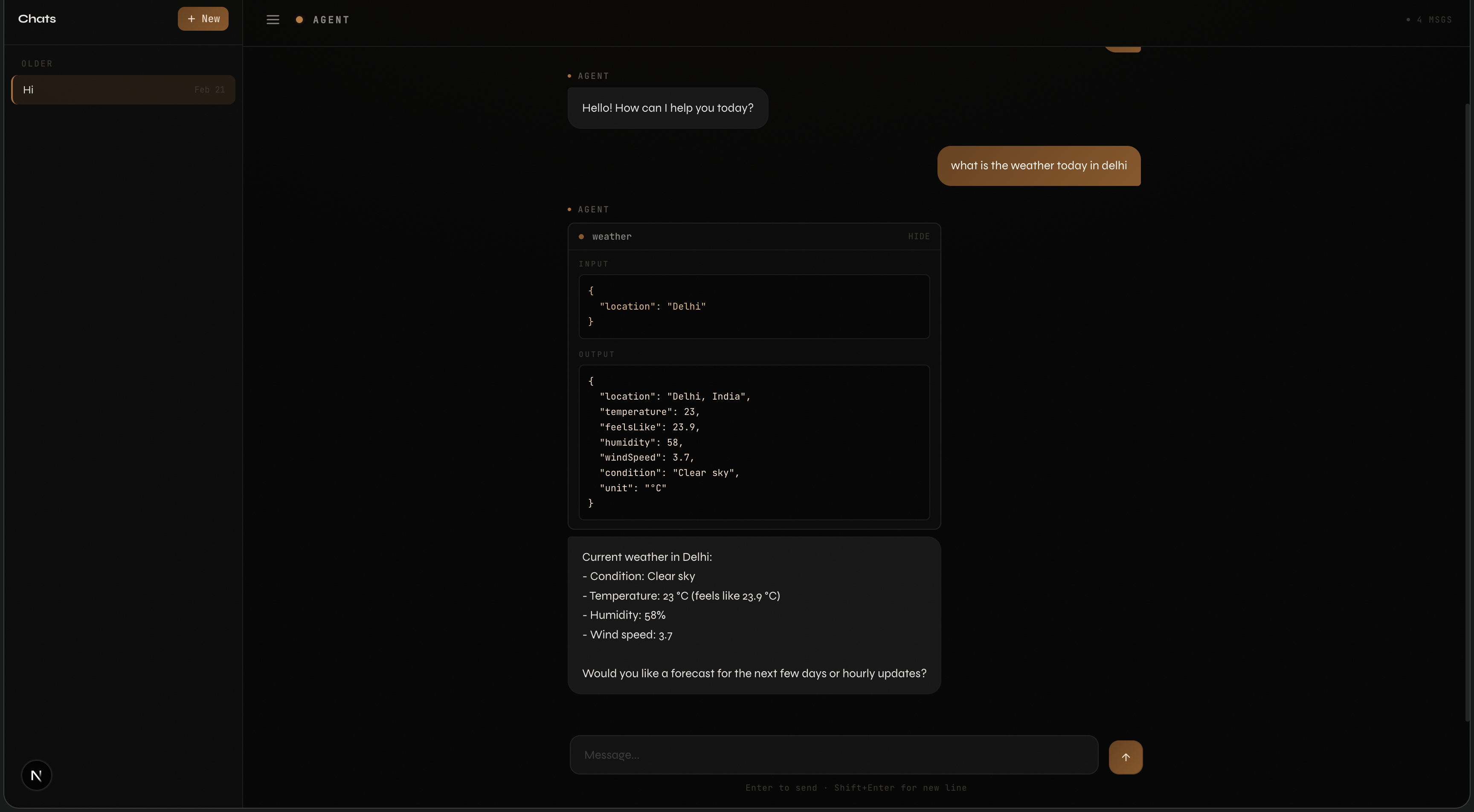Expand the OLDER section in the sidebar
1474x812 pixels.
pyautogui.click(x=37, y=63)
